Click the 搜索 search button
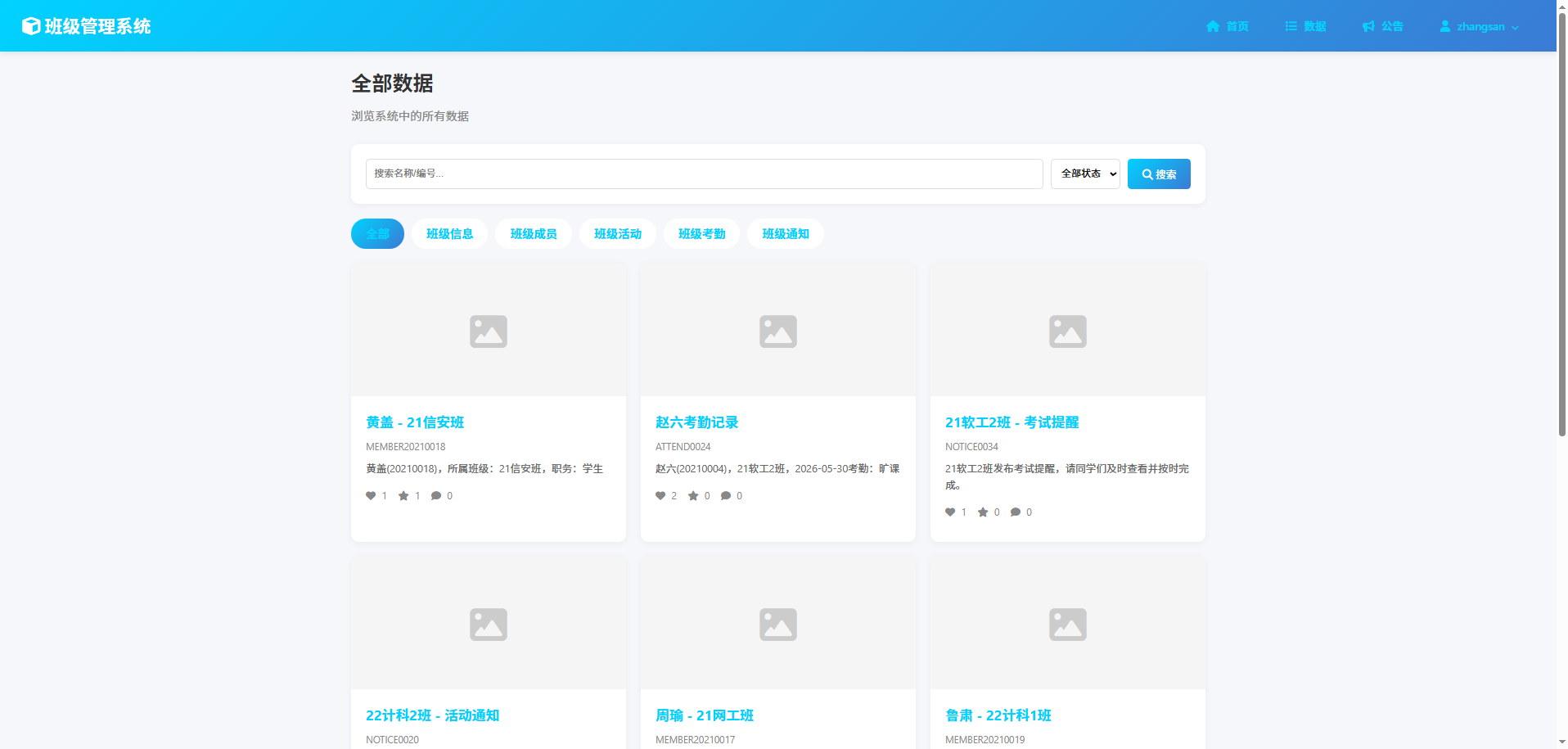1568x749 pixels. point(1159,174)
